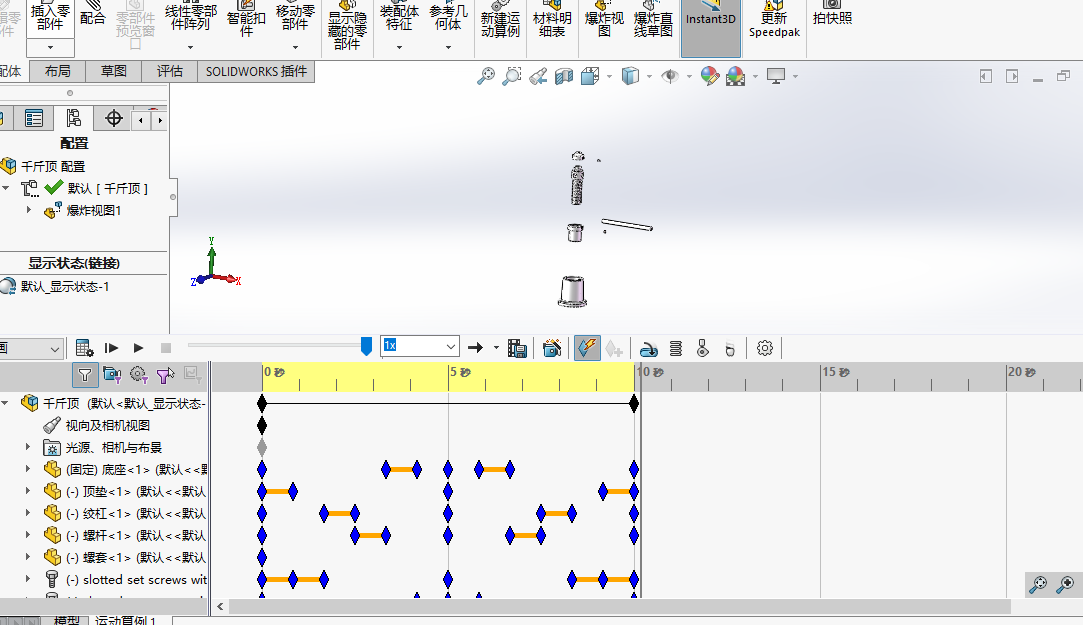
Task: Click Save Animation film icon
Action: [x=517, y=348]
